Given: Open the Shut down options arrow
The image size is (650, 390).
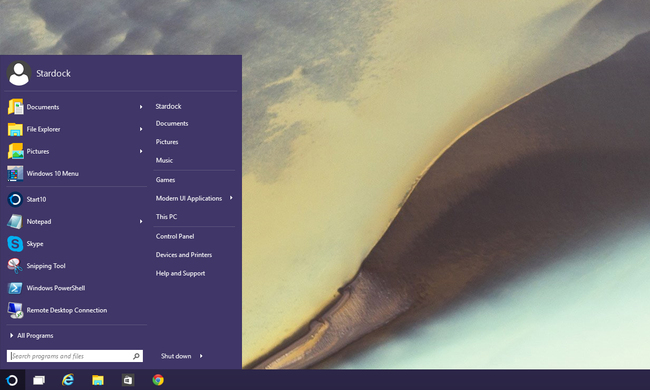Looking at the screenshot, I should (201, 356).
